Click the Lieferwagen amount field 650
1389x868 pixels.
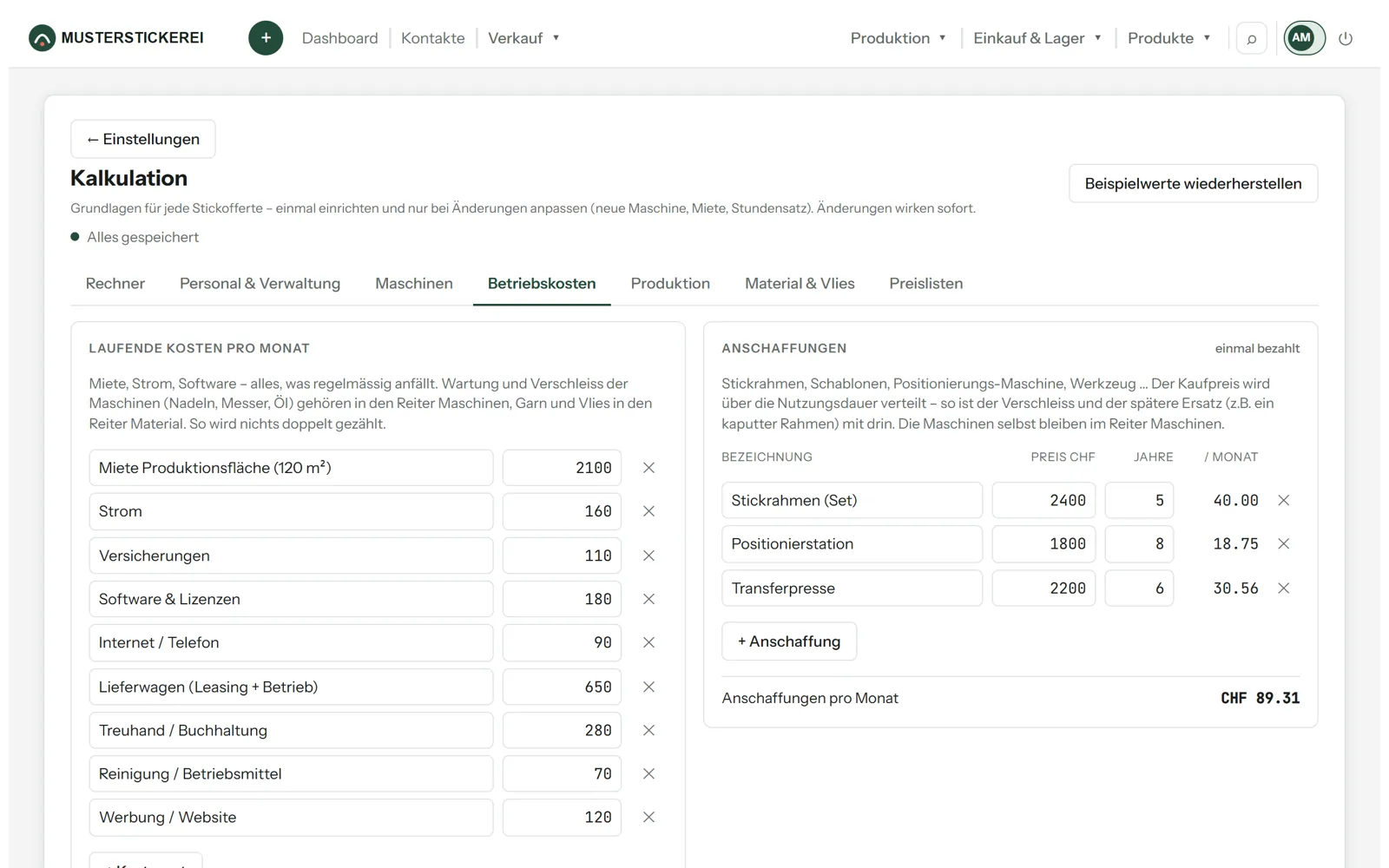coord(562,687)
